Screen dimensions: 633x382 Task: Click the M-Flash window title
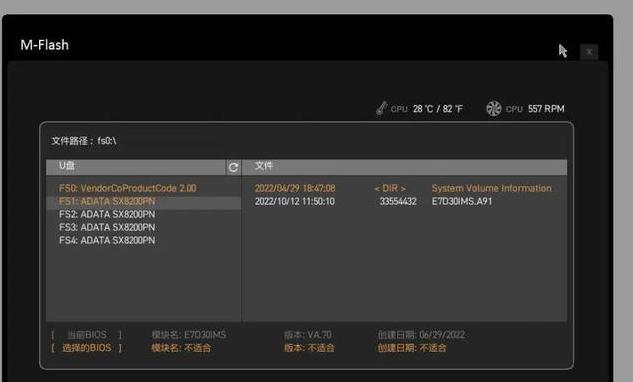(44, 45)
